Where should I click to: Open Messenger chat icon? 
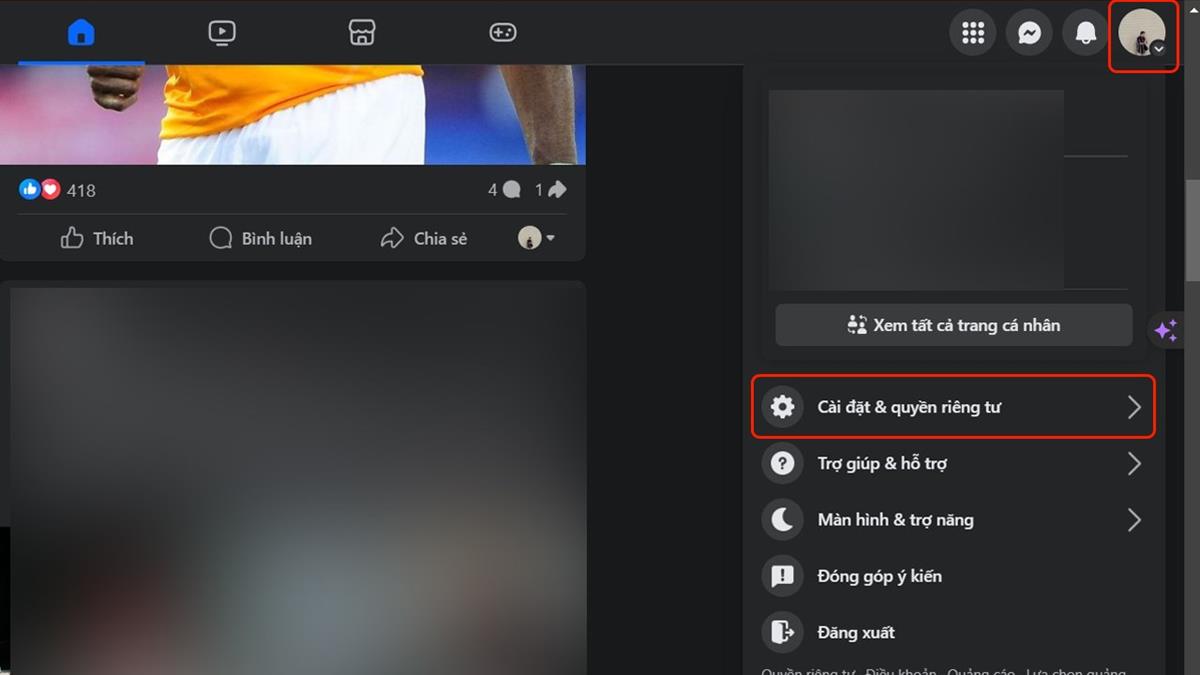1029,33
